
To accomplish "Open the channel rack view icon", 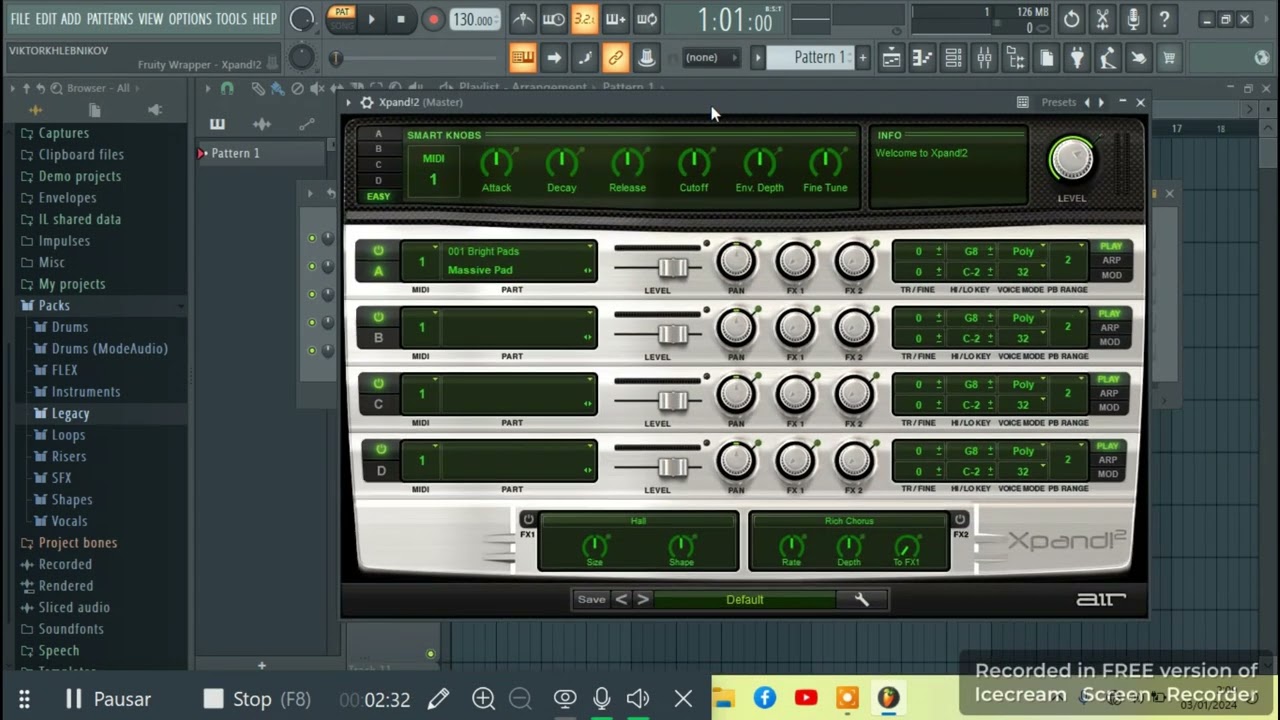I will (953, 58).
